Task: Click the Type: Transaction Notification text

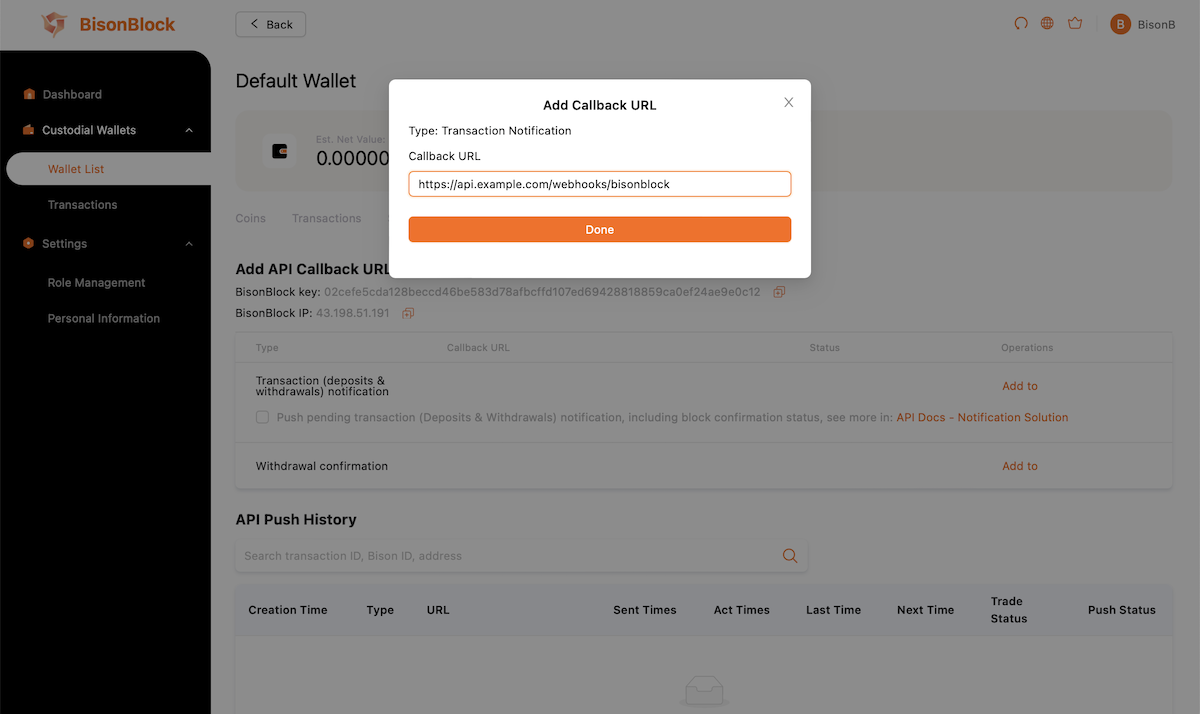Action: [490, 131]
